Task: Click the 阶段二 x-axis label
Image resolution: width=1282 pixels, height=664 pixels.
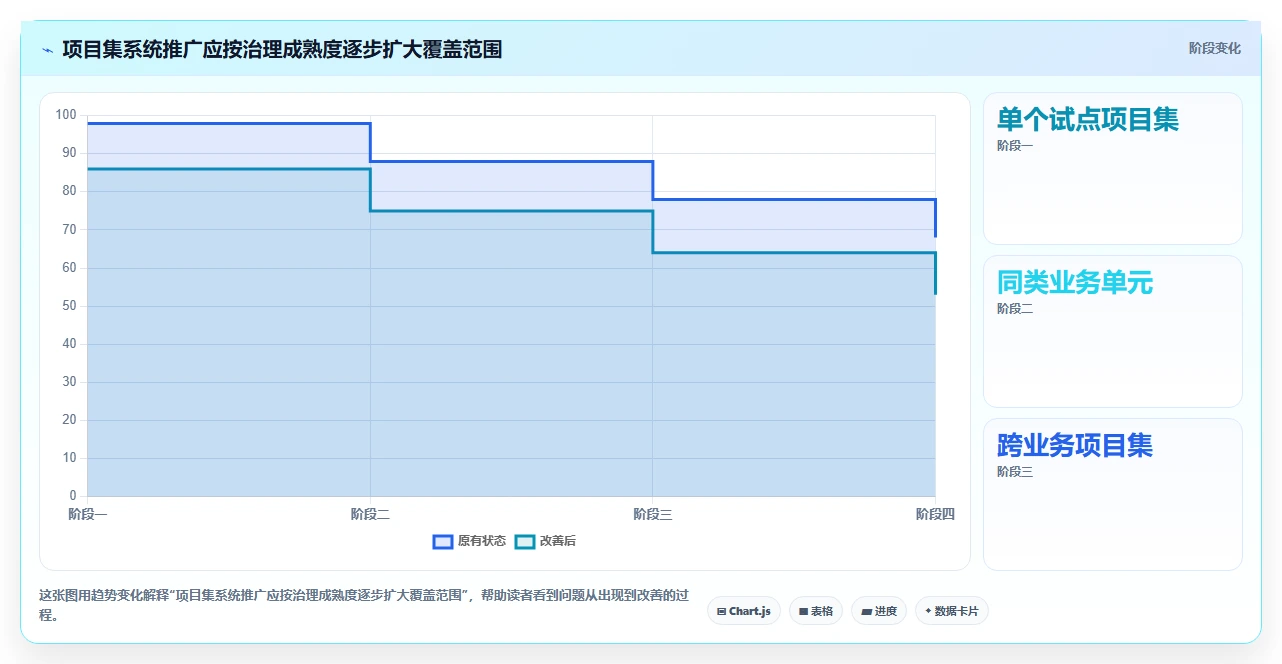Action: pyautogui.click(x=370, y=514)
